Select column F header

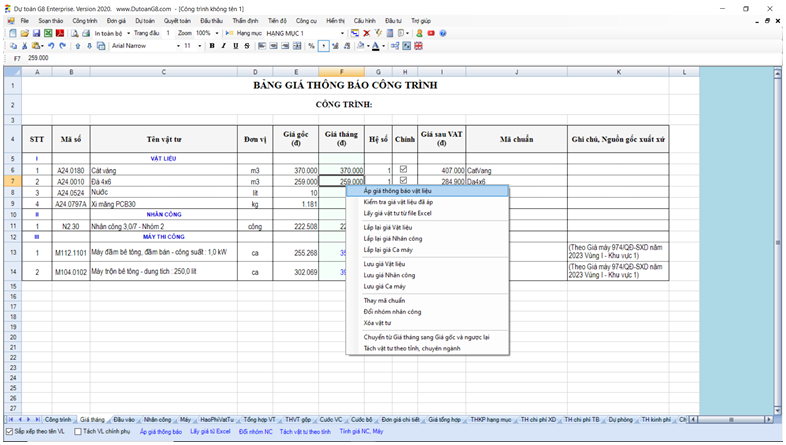[x=341, y=72]
